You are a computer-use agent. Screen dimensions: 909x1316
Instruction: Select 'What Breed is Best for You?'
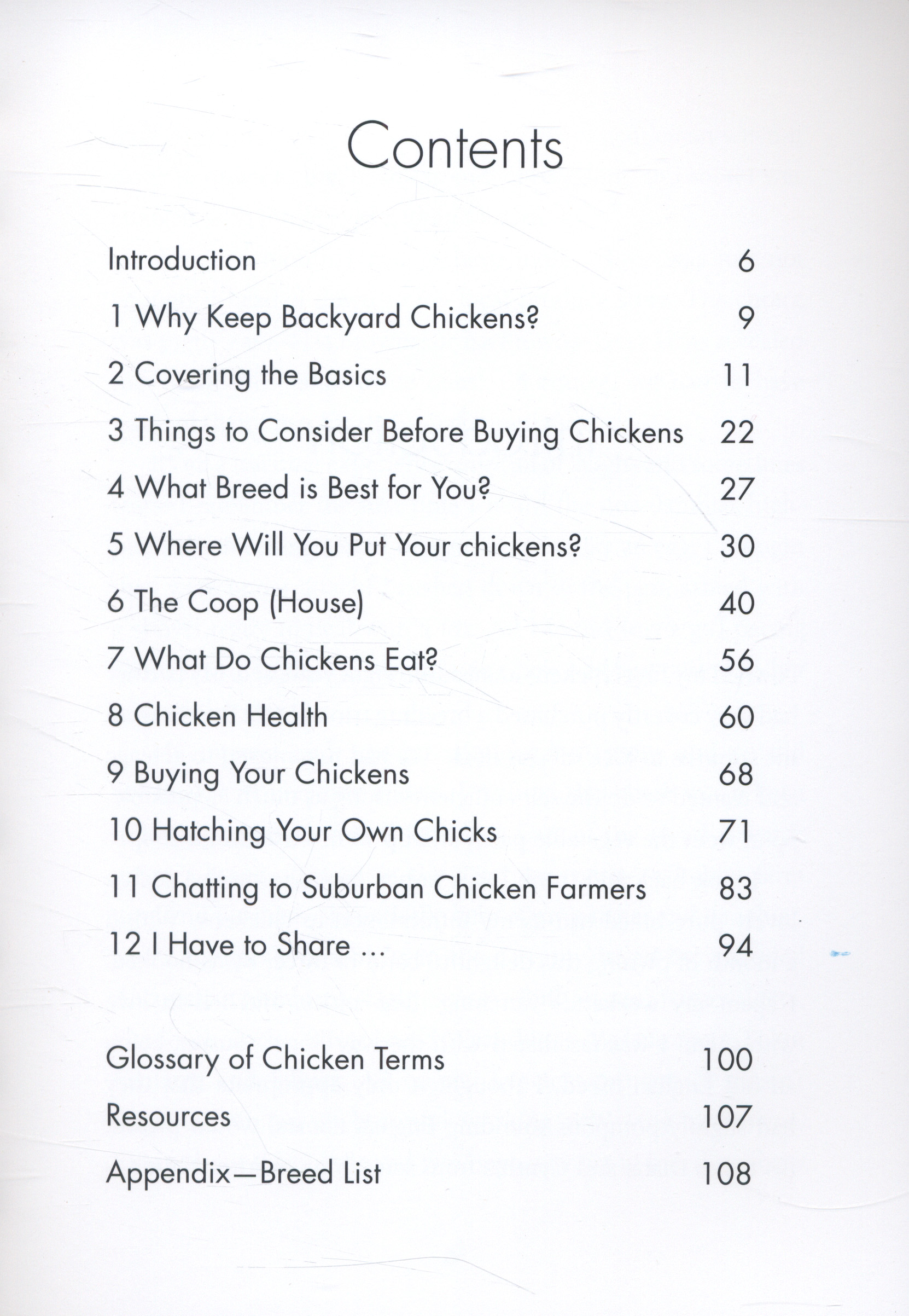(299, 489)
